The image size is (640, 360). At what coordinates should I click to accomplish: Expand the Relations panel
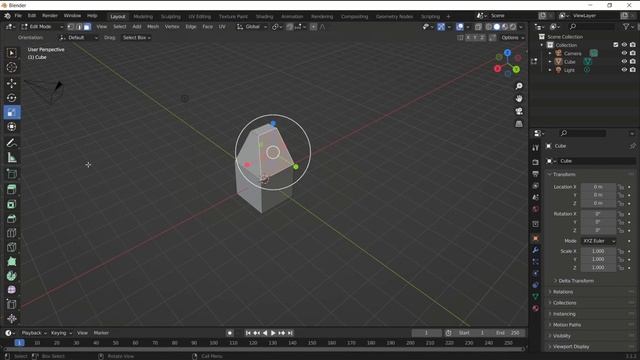click(x=562, y=292)
